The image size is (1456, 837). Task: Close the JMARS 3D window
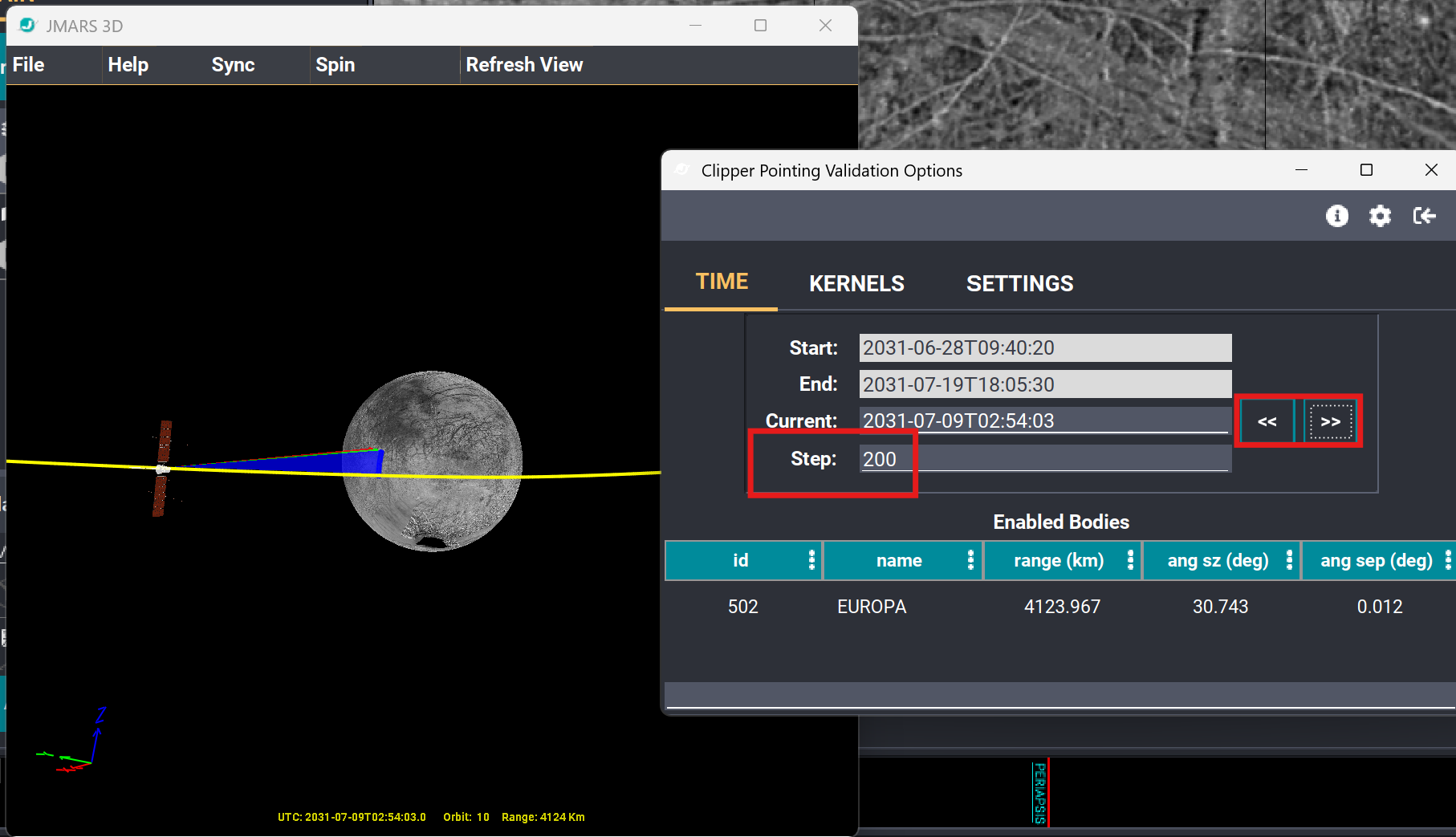825,26
